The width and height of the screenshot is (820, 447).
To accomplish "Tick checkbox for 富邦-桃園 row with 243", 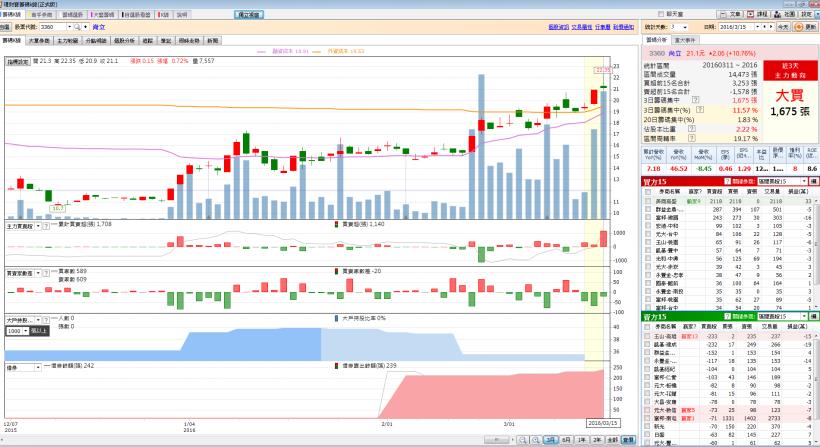I will click(x=648, y=217).
